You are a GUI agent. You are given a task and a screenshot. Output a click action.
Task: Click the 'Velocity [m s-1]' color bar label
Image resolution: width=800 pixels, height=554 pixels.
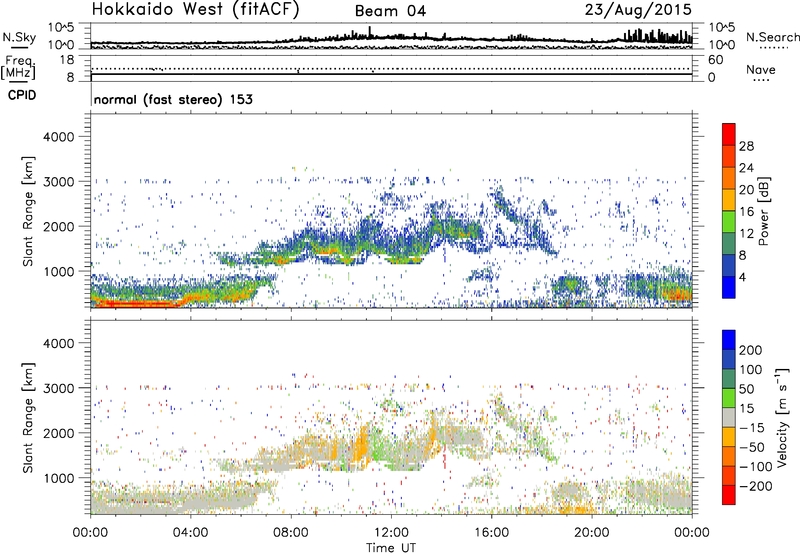point(782,417)
